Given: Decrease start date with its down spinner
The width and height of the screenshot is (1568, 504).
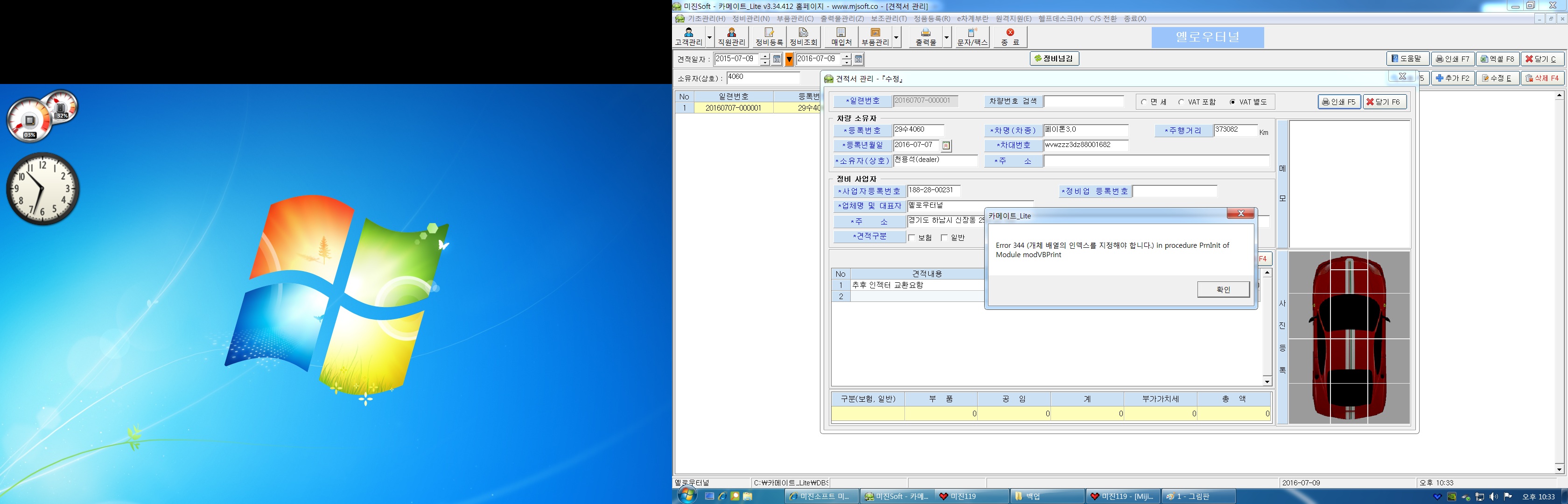Looking at the screenshot, I should (765, 62).
